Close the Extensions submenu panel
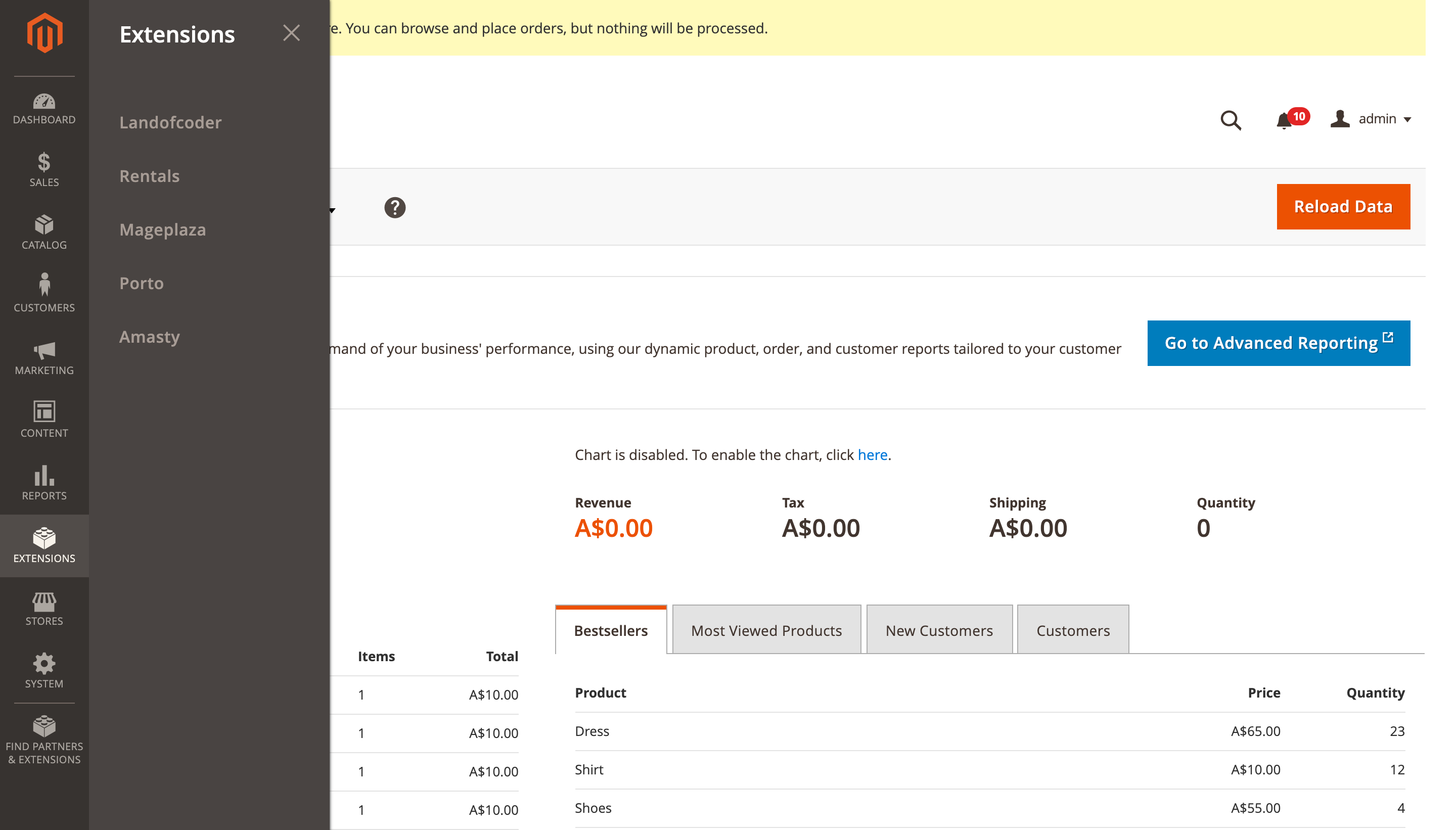The width and height of the screenshot is (1456, 830). pos(291,33)
